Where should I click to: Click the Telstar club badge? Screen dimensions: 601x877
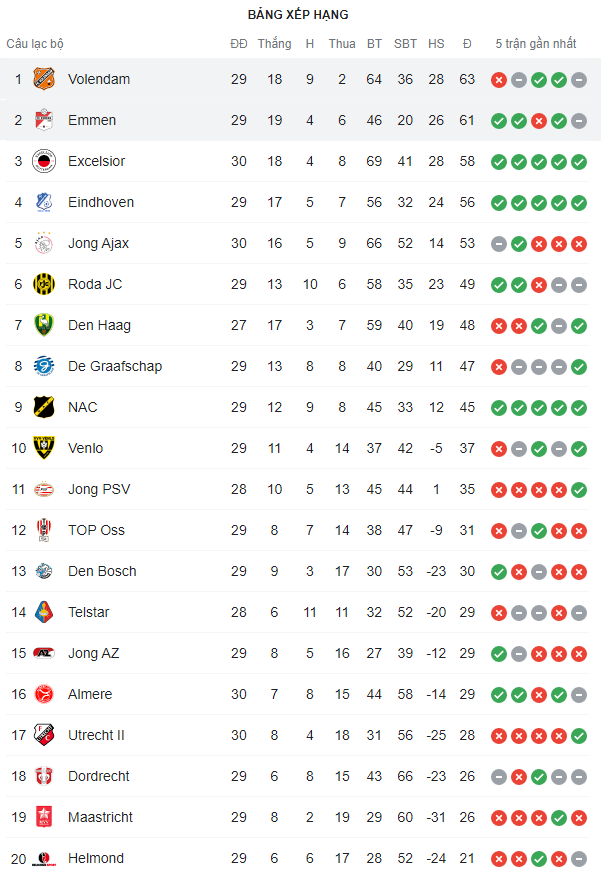coord(43,612)
